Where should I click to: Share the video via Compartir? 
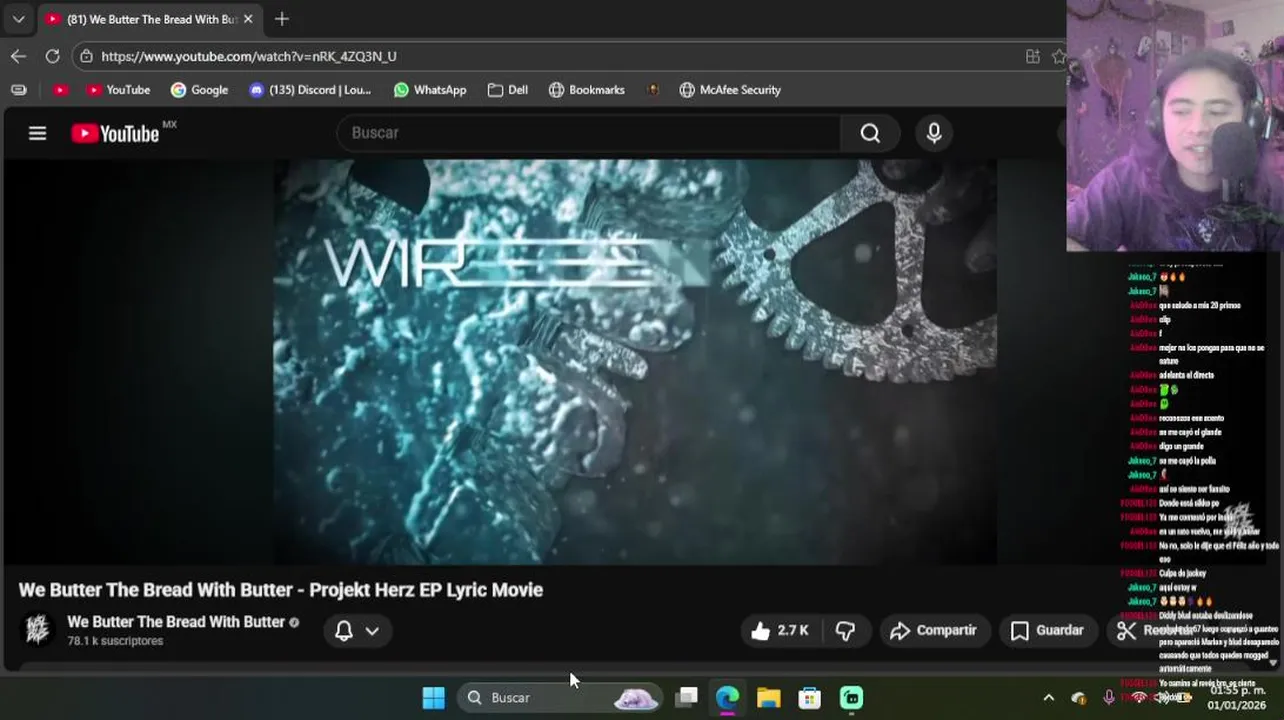pos(933,630)
